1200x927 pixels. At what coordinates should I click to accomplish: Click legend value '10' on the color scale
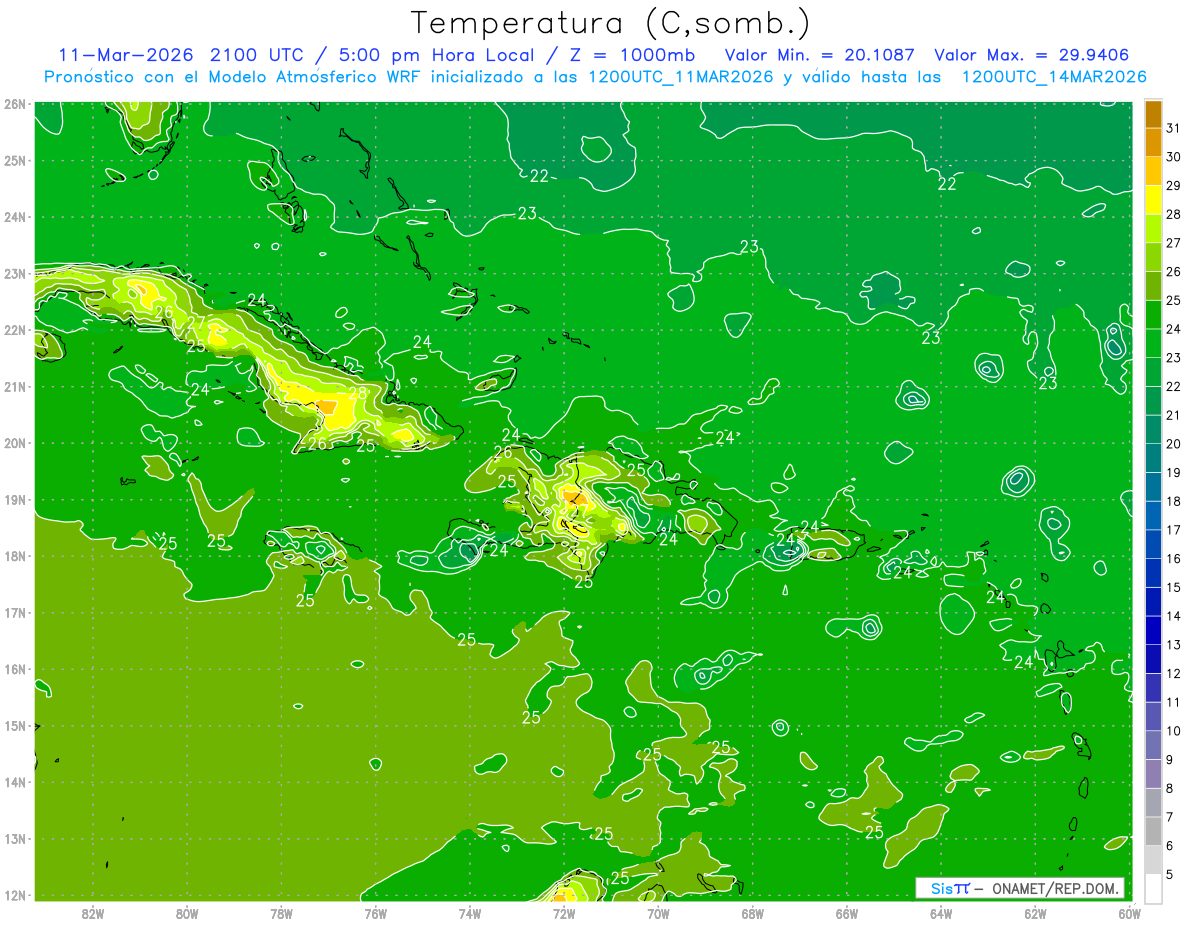point(1173,731)
